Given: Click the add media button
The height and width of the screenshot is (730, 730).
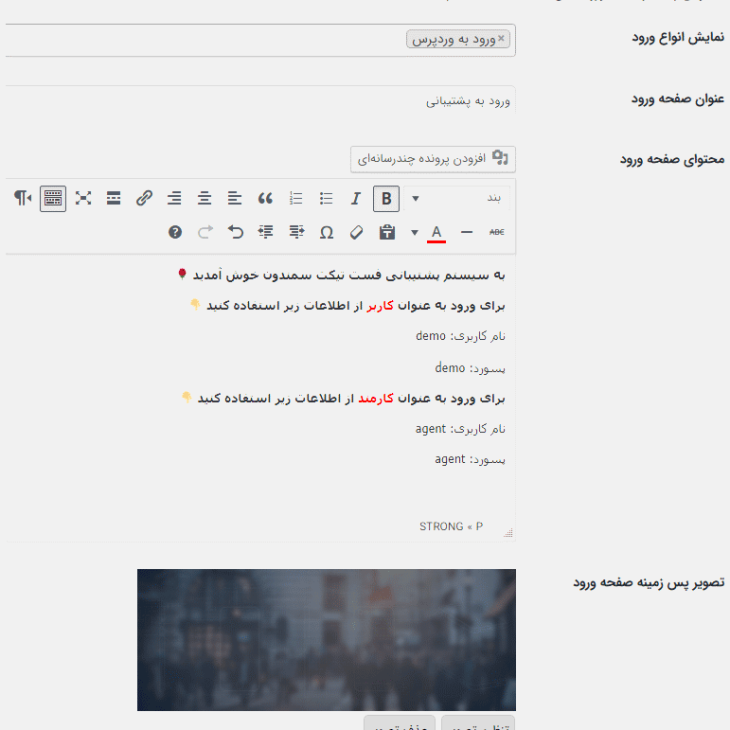Looking at the screenshot, I should click(x=433, y=158).
